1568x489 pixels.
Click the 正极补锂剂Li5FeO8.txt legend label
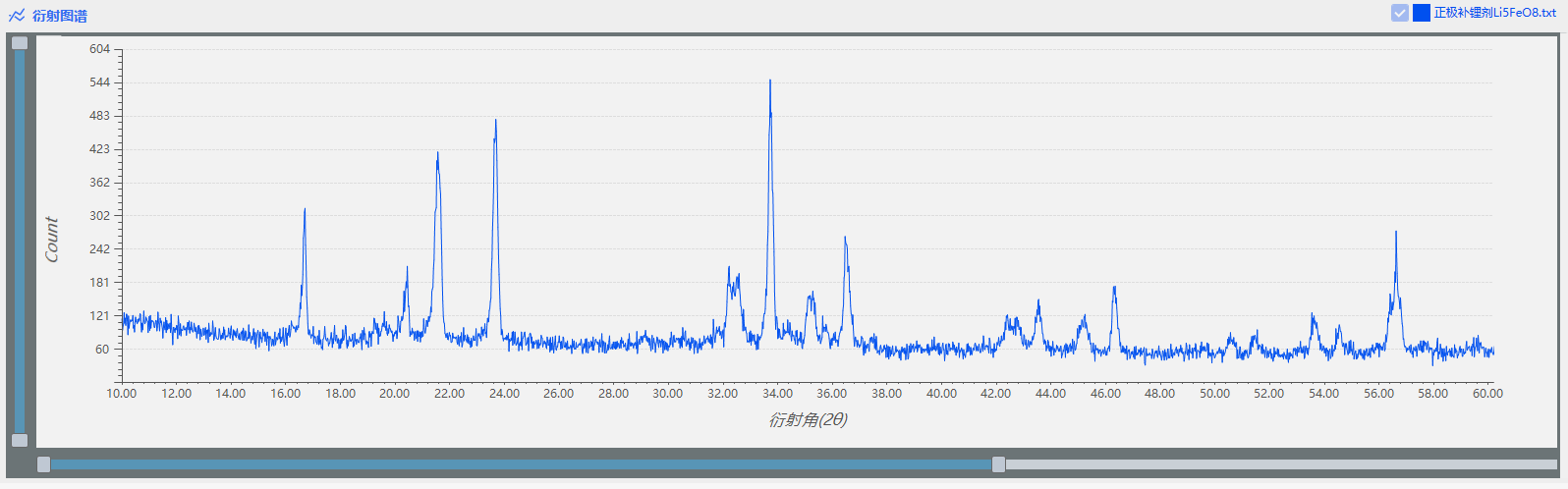(1494, 13)
